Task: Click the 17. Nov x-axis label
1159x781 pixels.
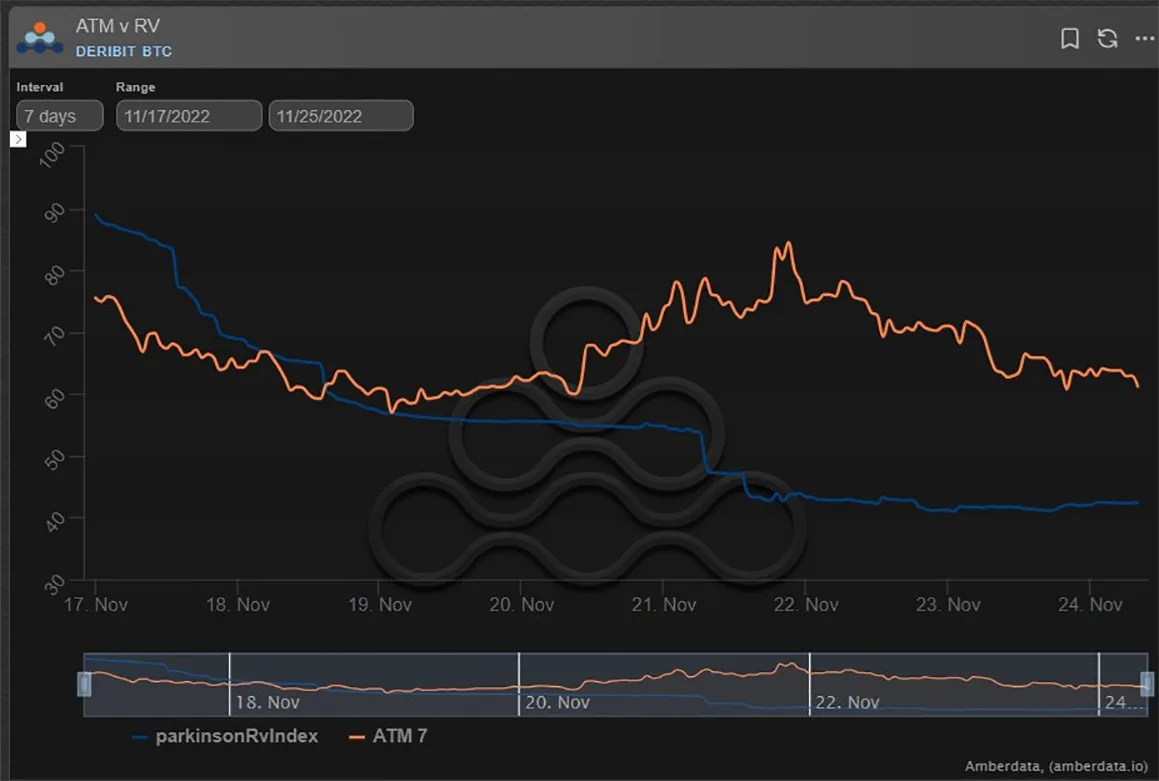Action: [x=95, y=604]
